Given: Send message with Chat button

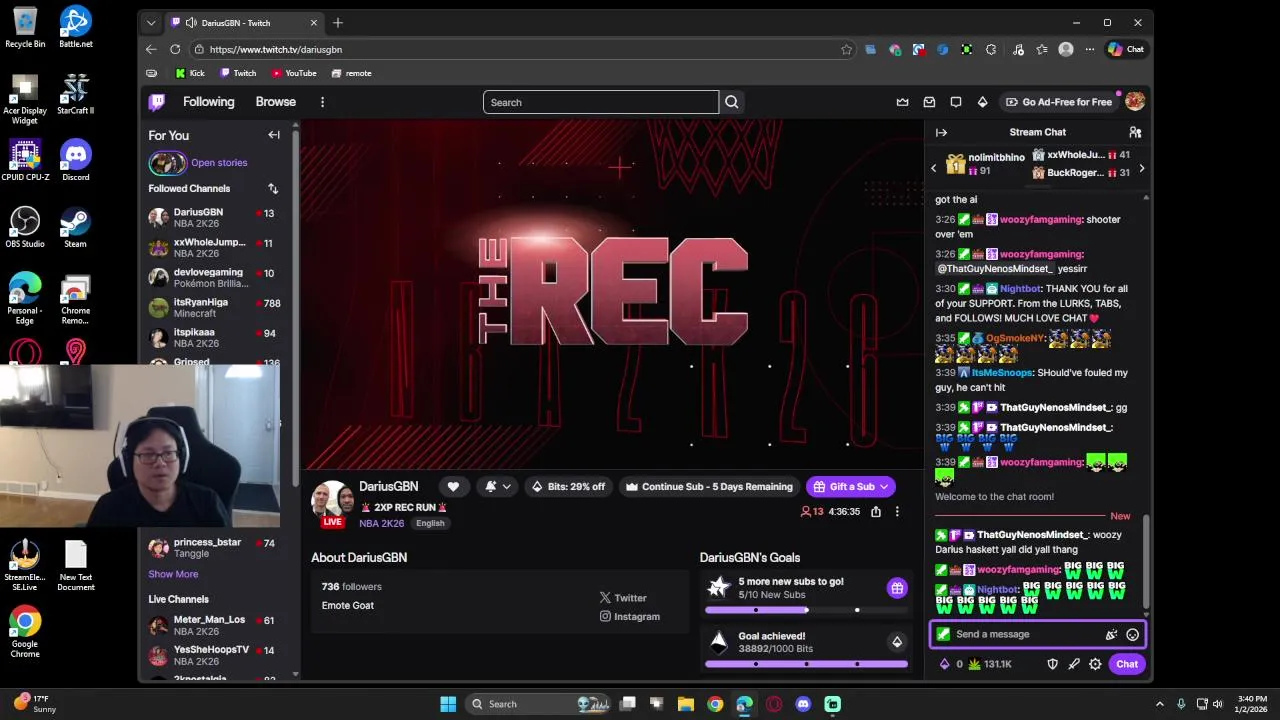Looking at the screenshot, I should pos(1127,664).
